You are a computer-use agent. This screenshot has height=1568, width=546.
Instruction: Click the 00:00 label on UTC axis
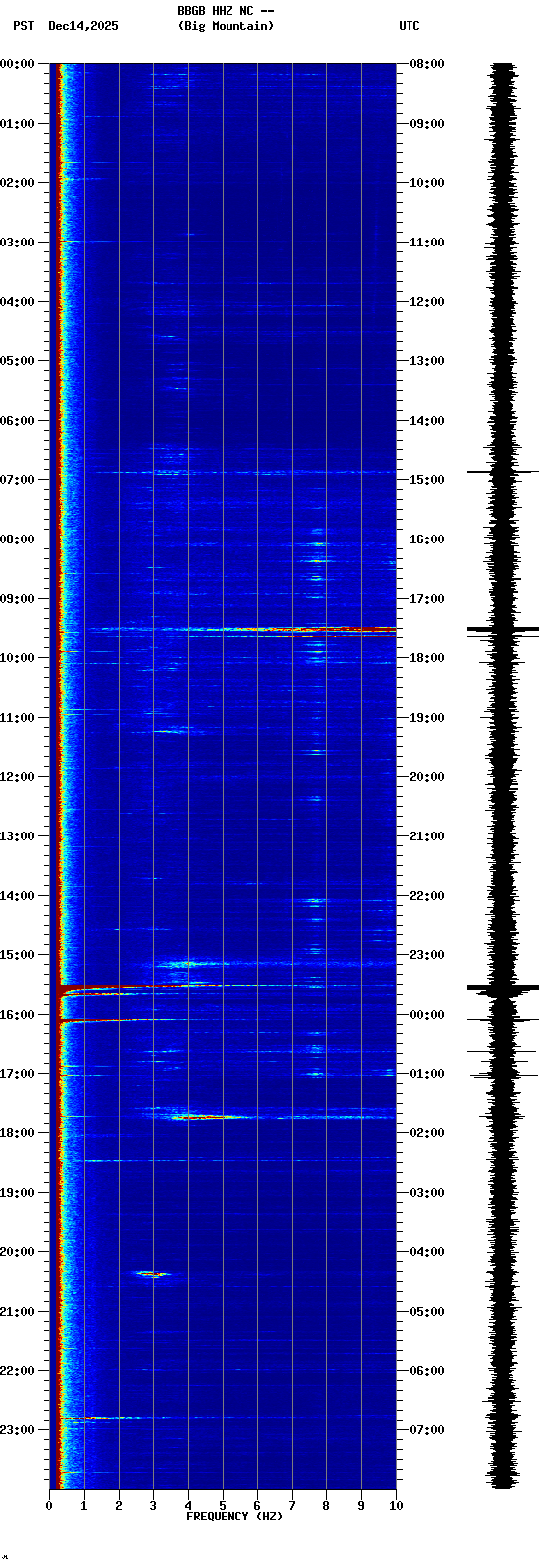click(x=427, y=1015)
